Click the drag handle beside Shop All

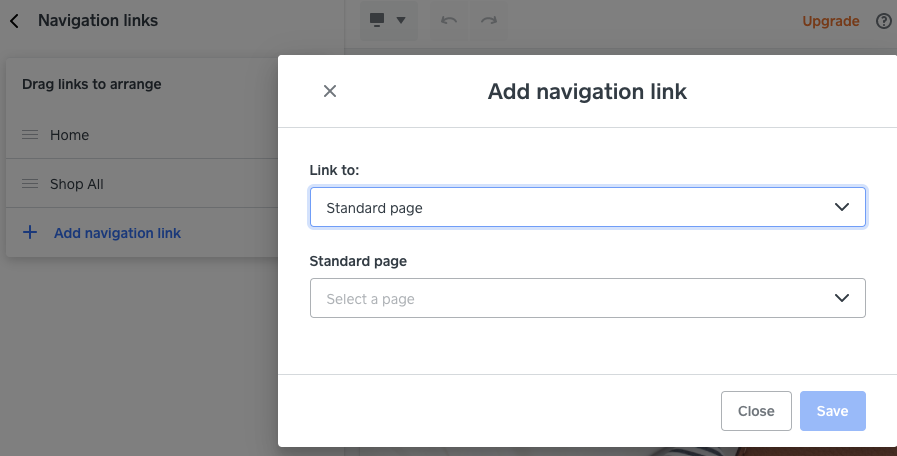point(30,184)
